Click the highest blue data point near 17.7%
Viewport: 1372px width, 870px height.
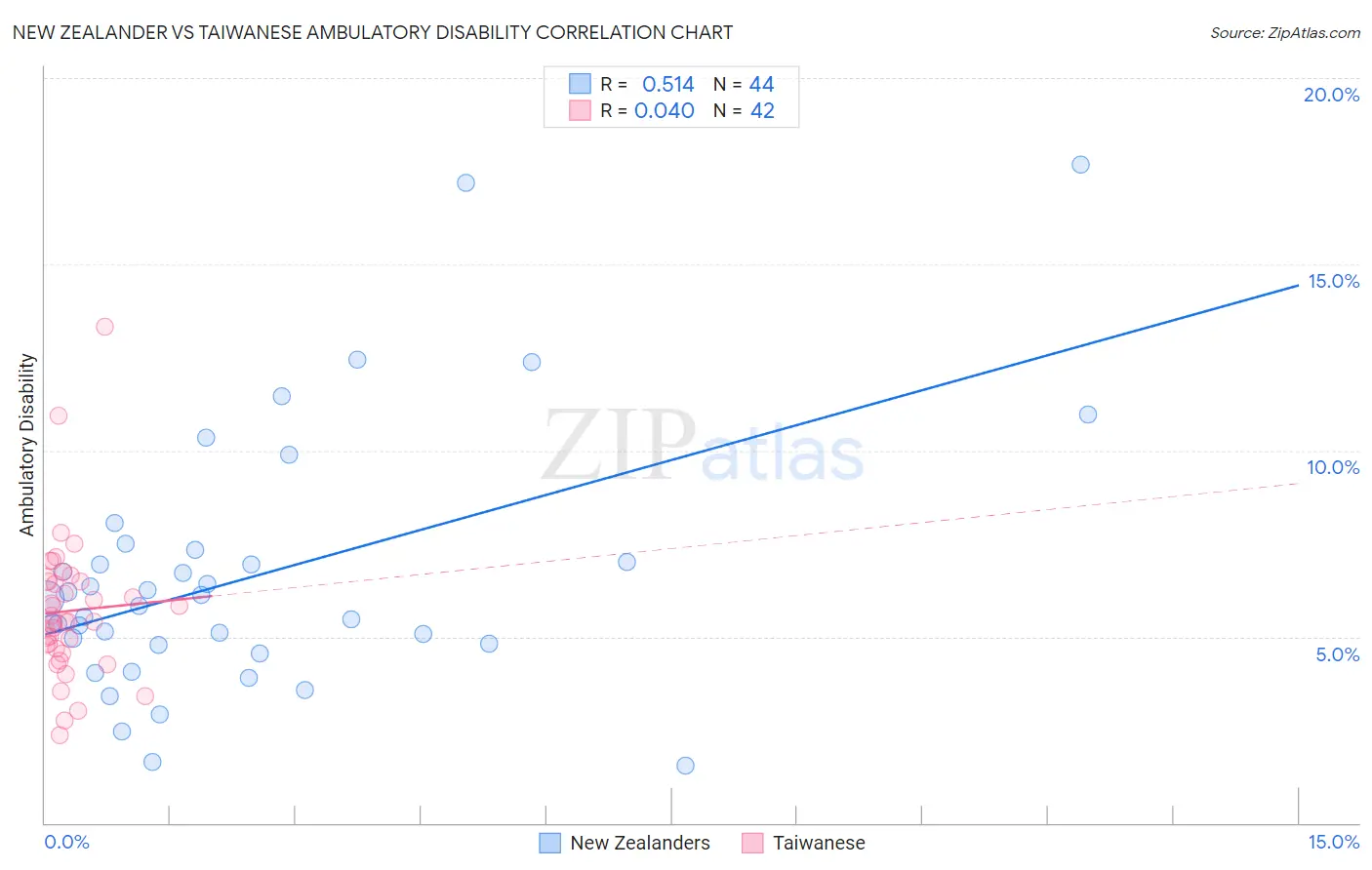1080,164
